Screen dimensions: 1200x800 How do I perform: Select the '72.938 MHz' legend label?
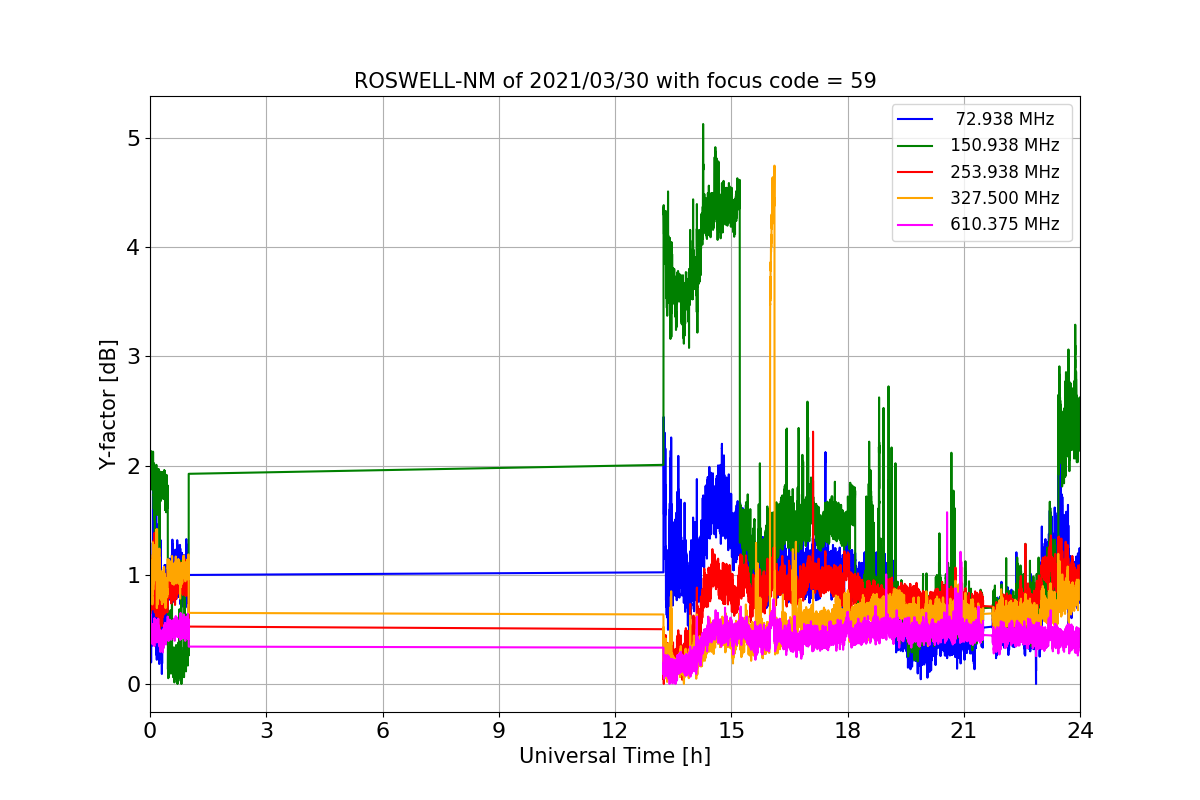(x=1005, y=119)
